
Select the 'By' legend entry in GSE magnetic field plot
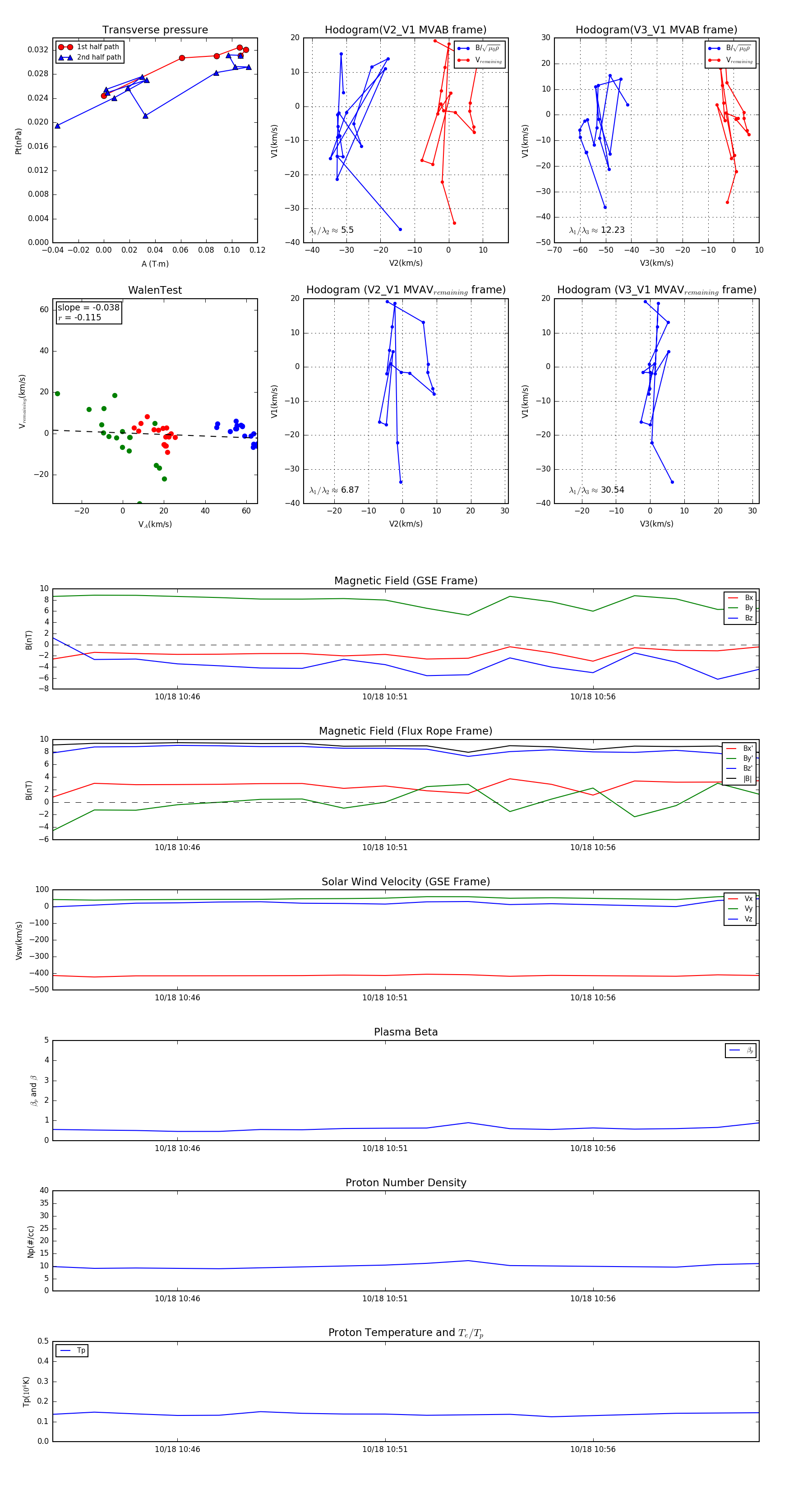[740, 608]
